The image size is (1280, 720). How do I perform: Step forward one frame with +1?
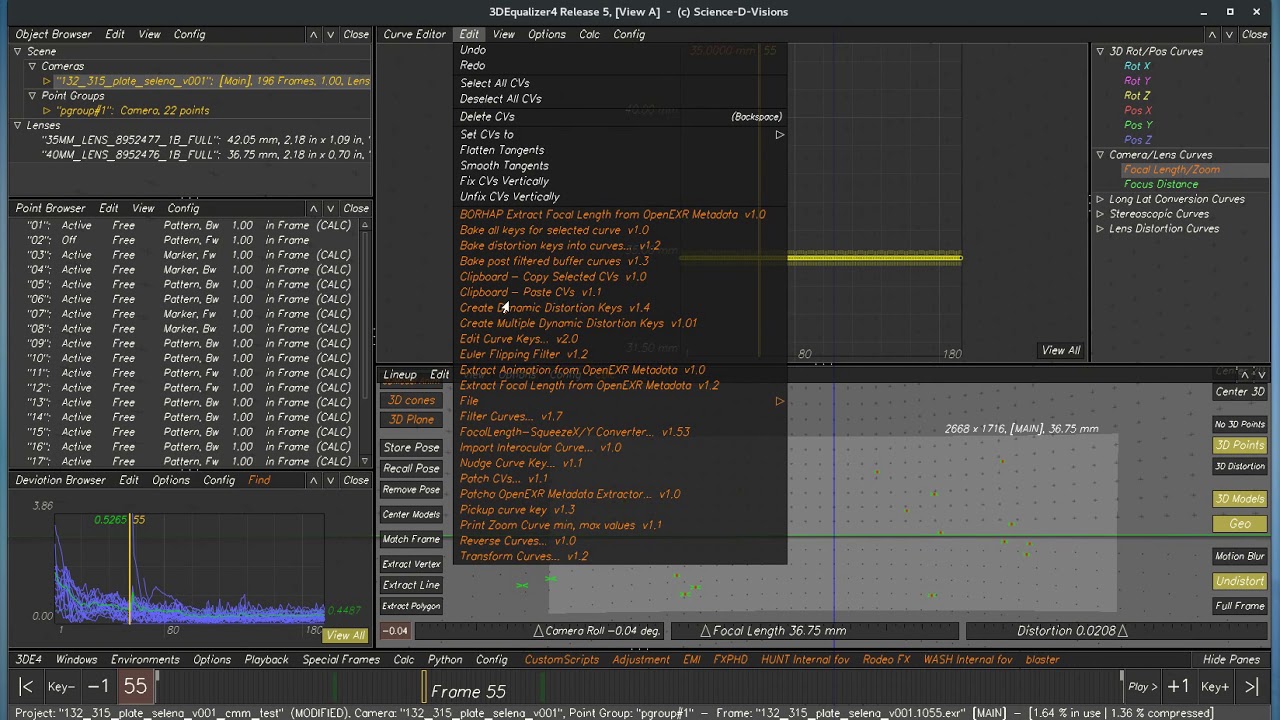click(x=1178, y=687)
